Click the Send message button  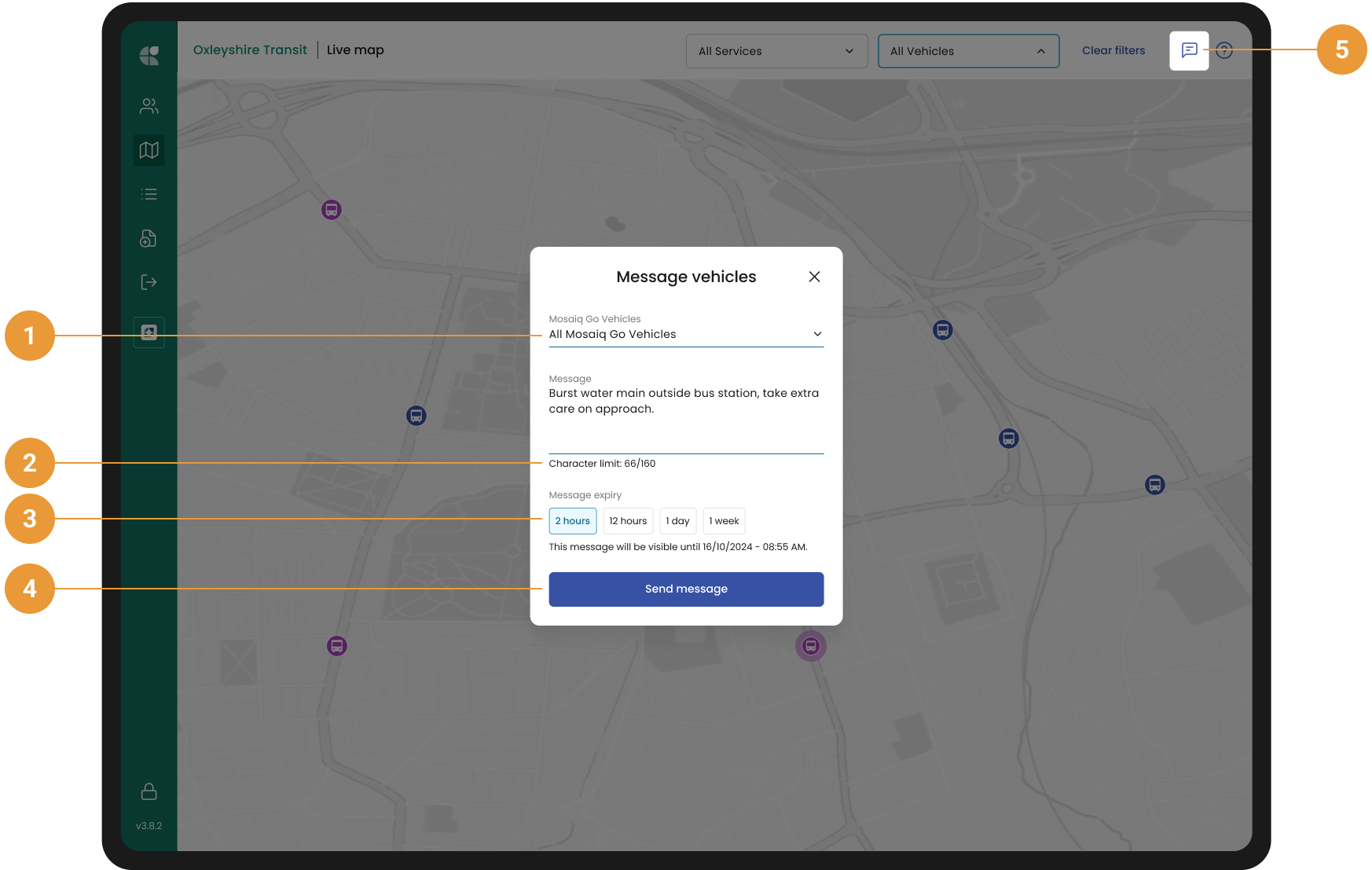point(686,589)
